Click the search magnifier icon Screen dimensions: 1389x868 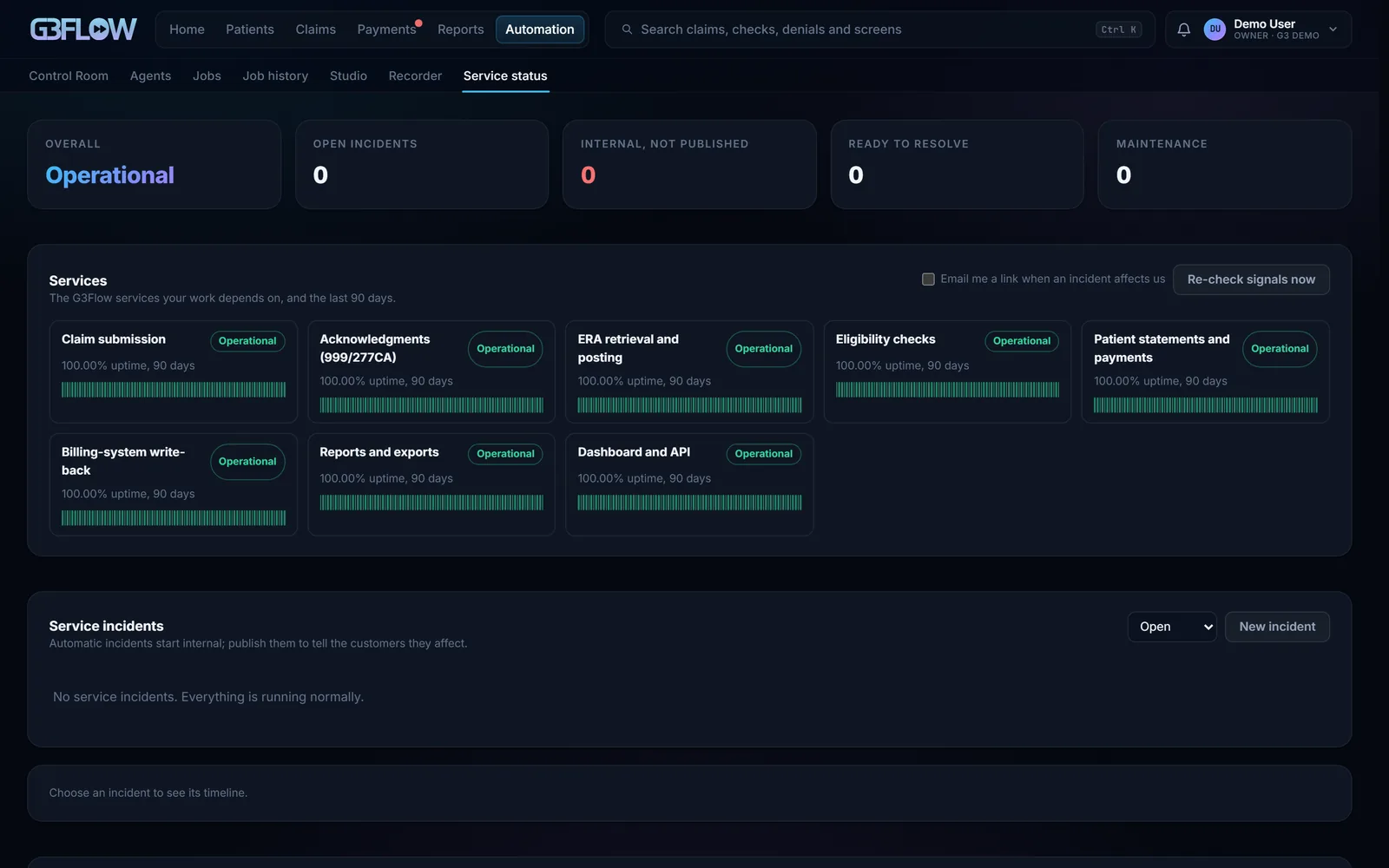627,30
